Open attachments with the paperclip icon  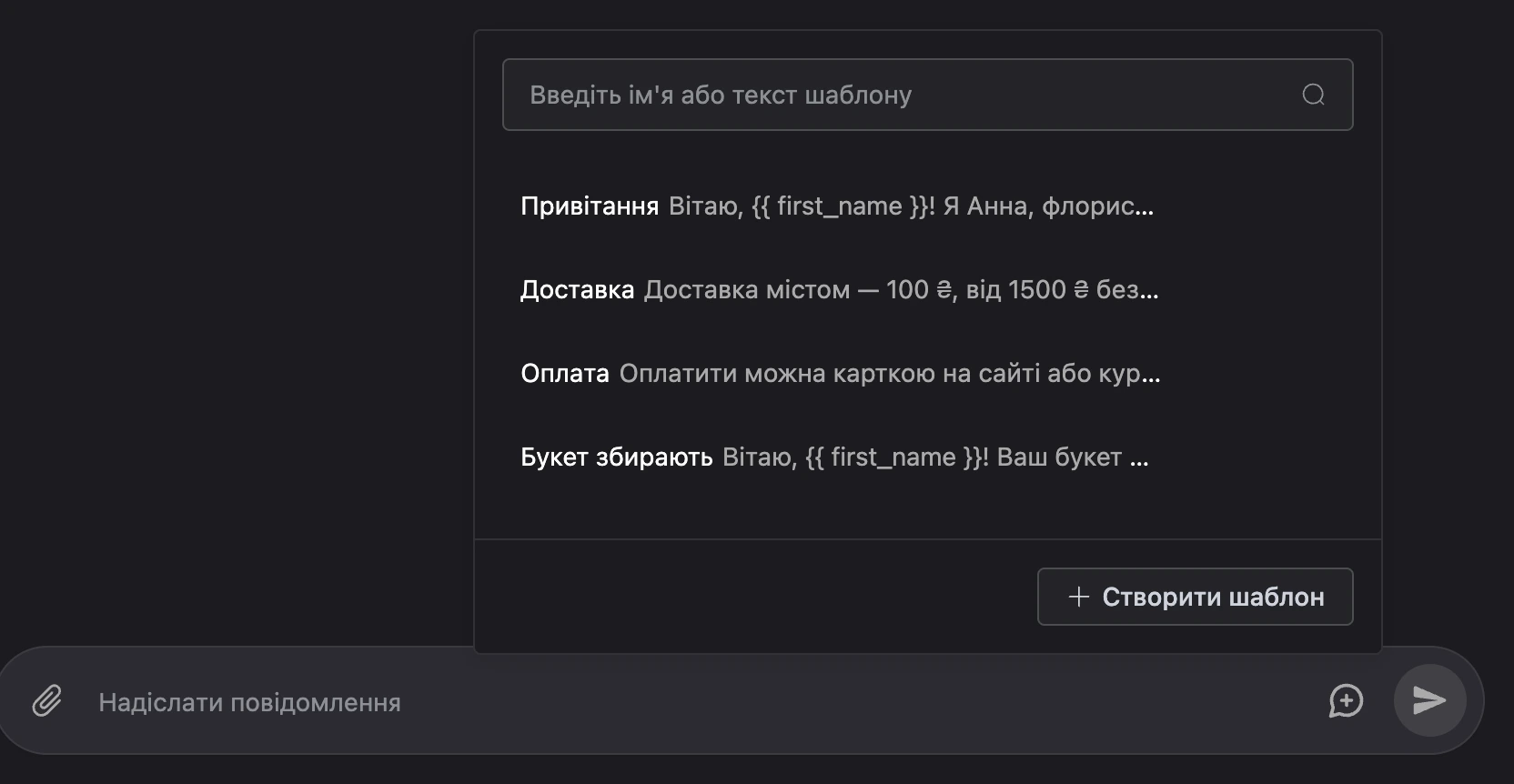click(x=46, y=701)
